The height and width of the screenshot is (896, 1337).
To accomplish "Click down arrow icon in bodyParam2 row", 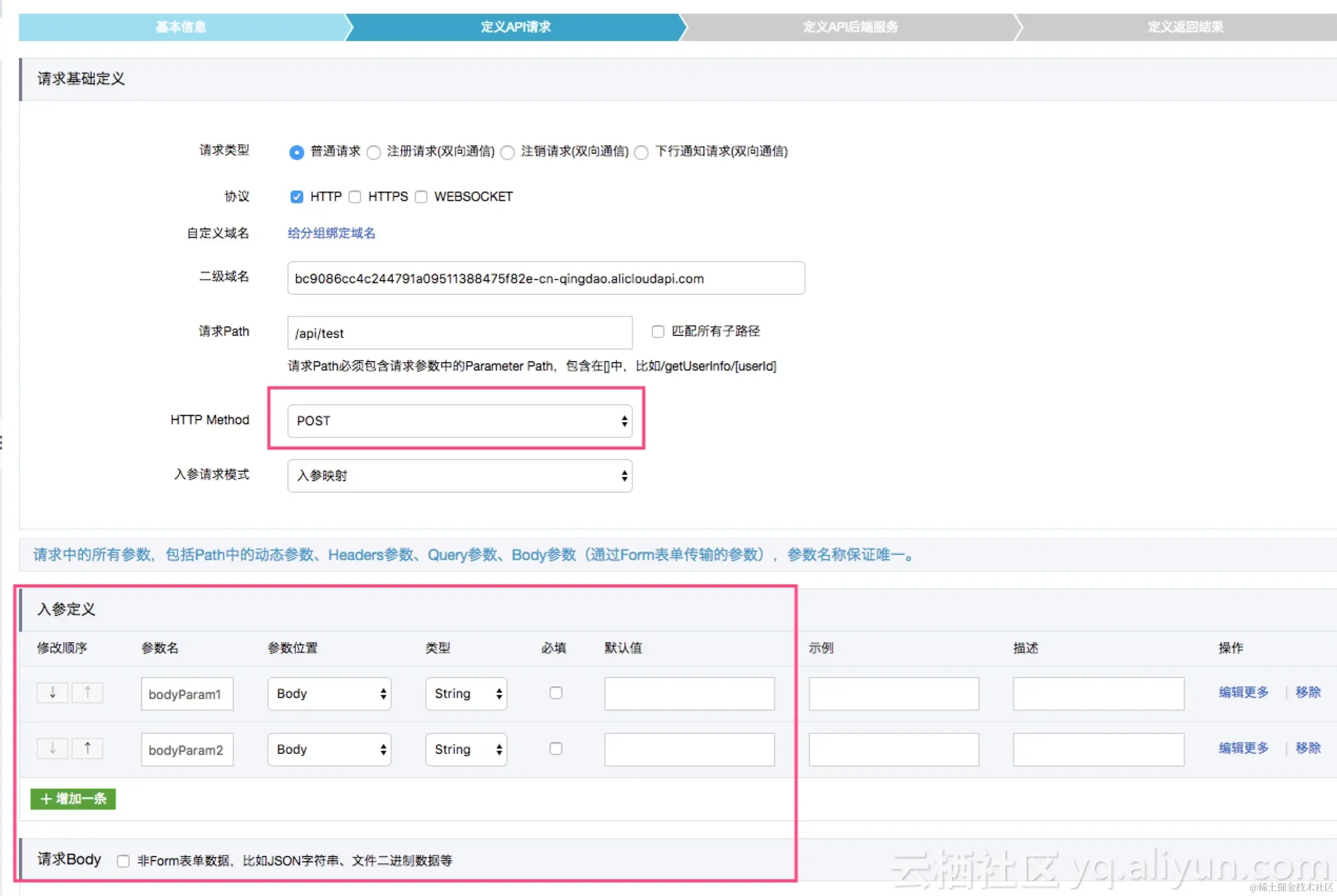I will point(53,749).
